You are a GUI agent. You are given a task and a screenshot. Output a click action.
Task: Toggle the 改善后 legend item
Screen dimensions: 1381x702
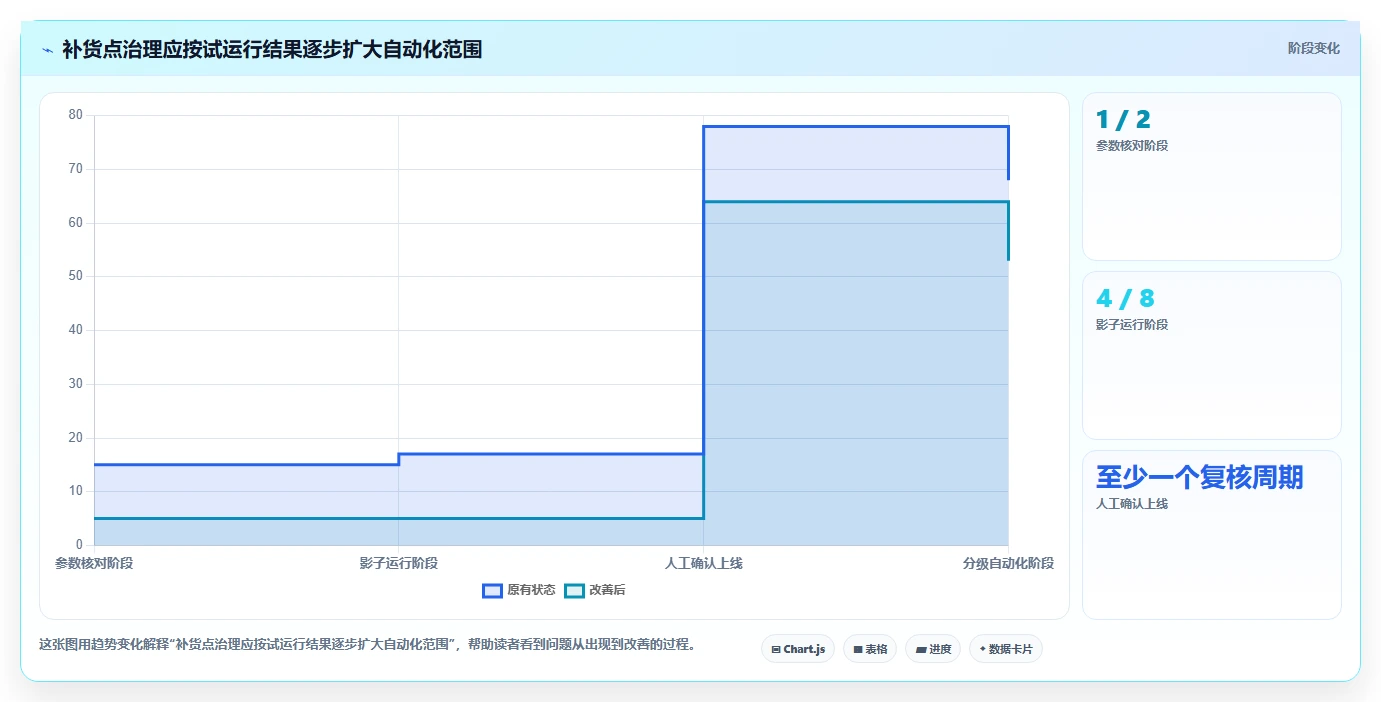595,590
